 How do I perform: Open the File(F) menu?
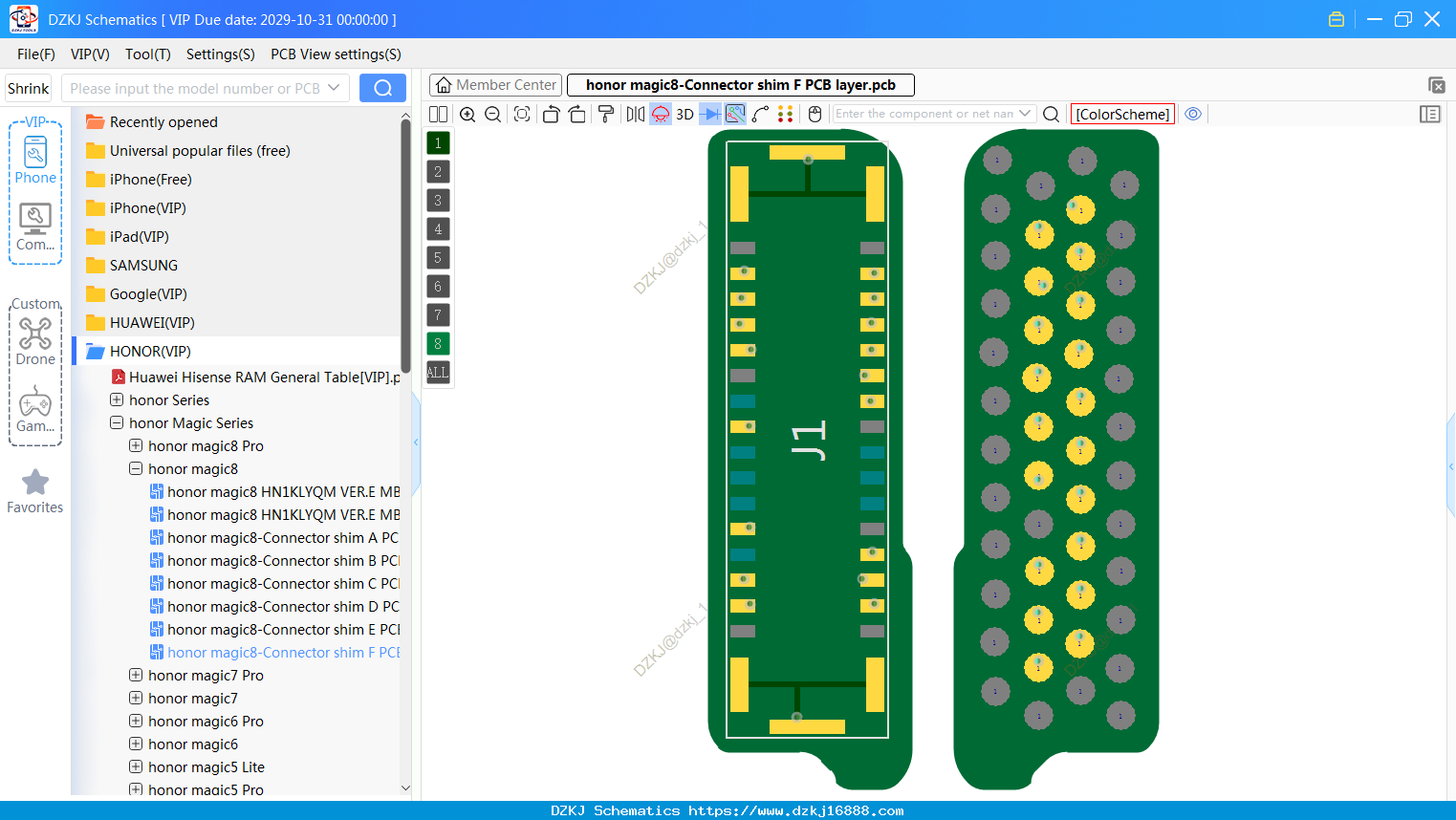coord(36,54)
